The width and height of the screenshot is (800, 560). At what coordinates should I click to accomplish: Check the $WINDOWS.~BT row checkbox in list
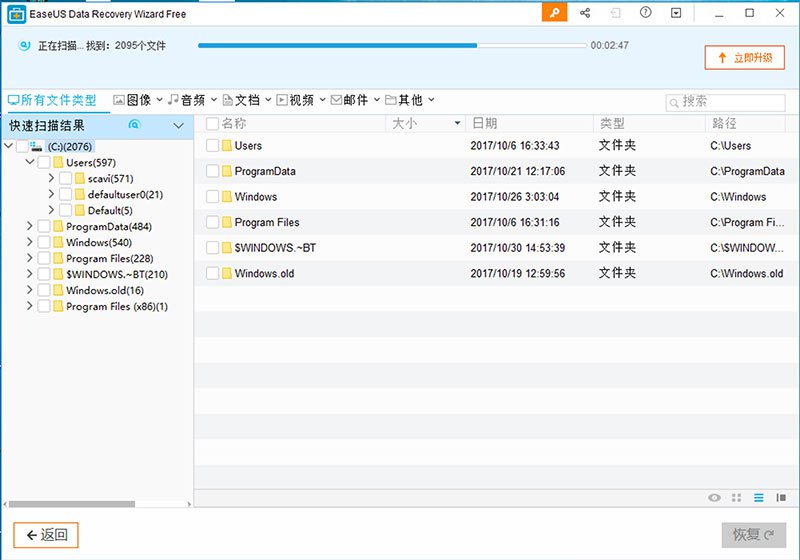212,247
